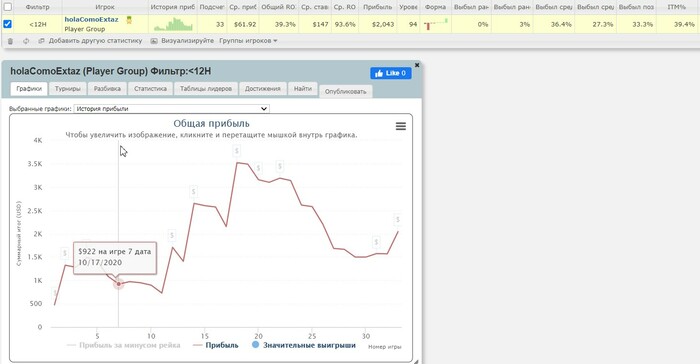Switch to Достижения tab
Image resolution: width=700 pixels, height=364 pixels.
(x=262, y=88)
